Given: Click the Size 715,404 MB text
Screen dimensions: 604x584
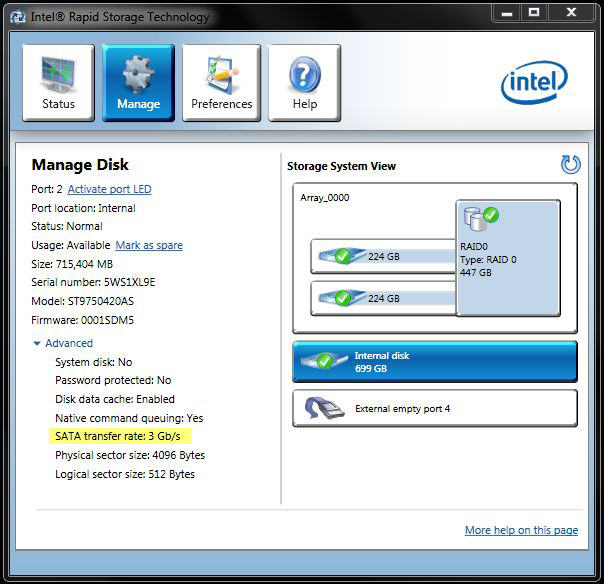Looking at the screenshot, I should pyautogui.click(x=72, y=264).
